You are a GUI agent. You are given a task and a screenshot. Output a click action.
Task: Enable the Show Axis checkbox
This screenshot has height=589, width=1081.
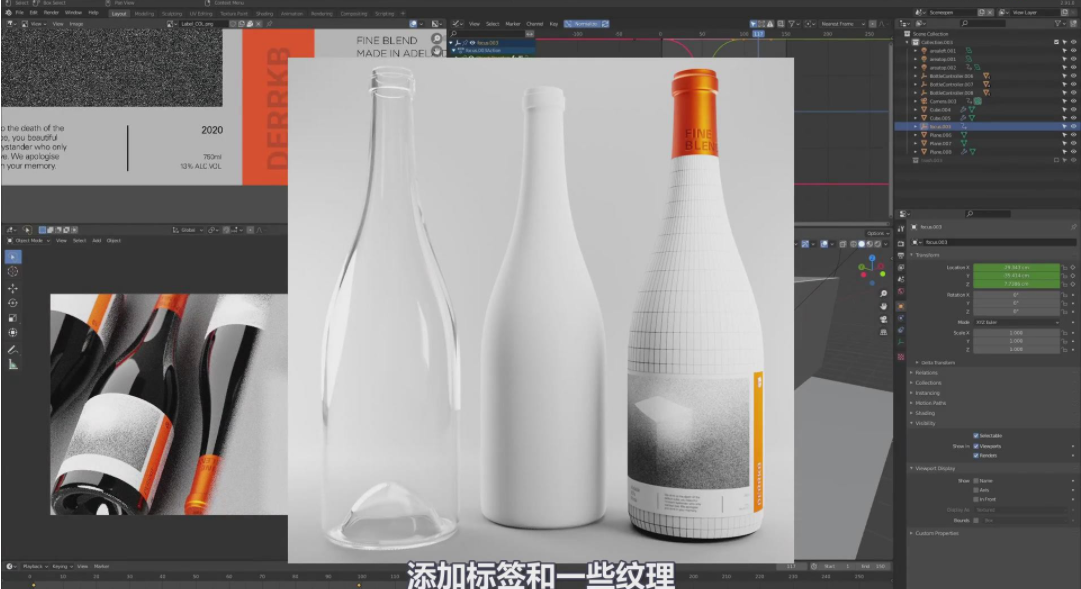[976, 490]
